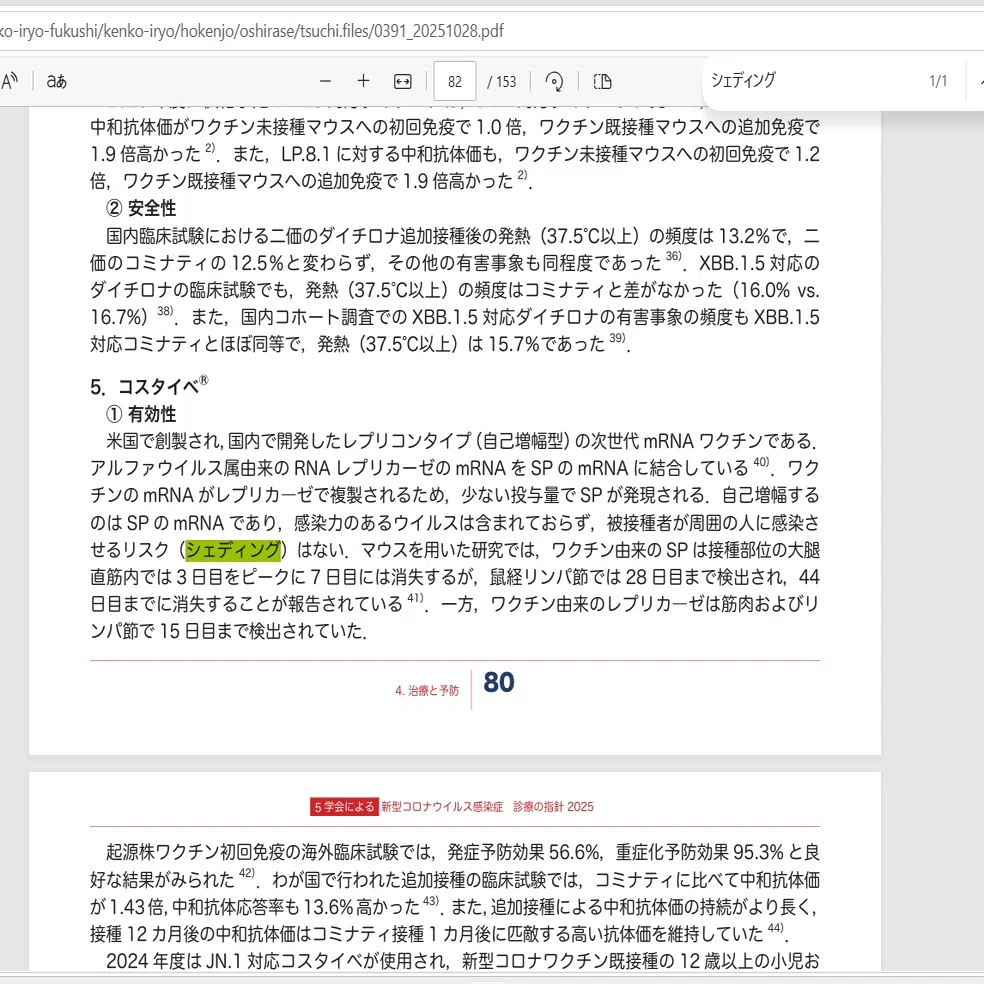Click citation superscript 41)

tap(415, 597)
